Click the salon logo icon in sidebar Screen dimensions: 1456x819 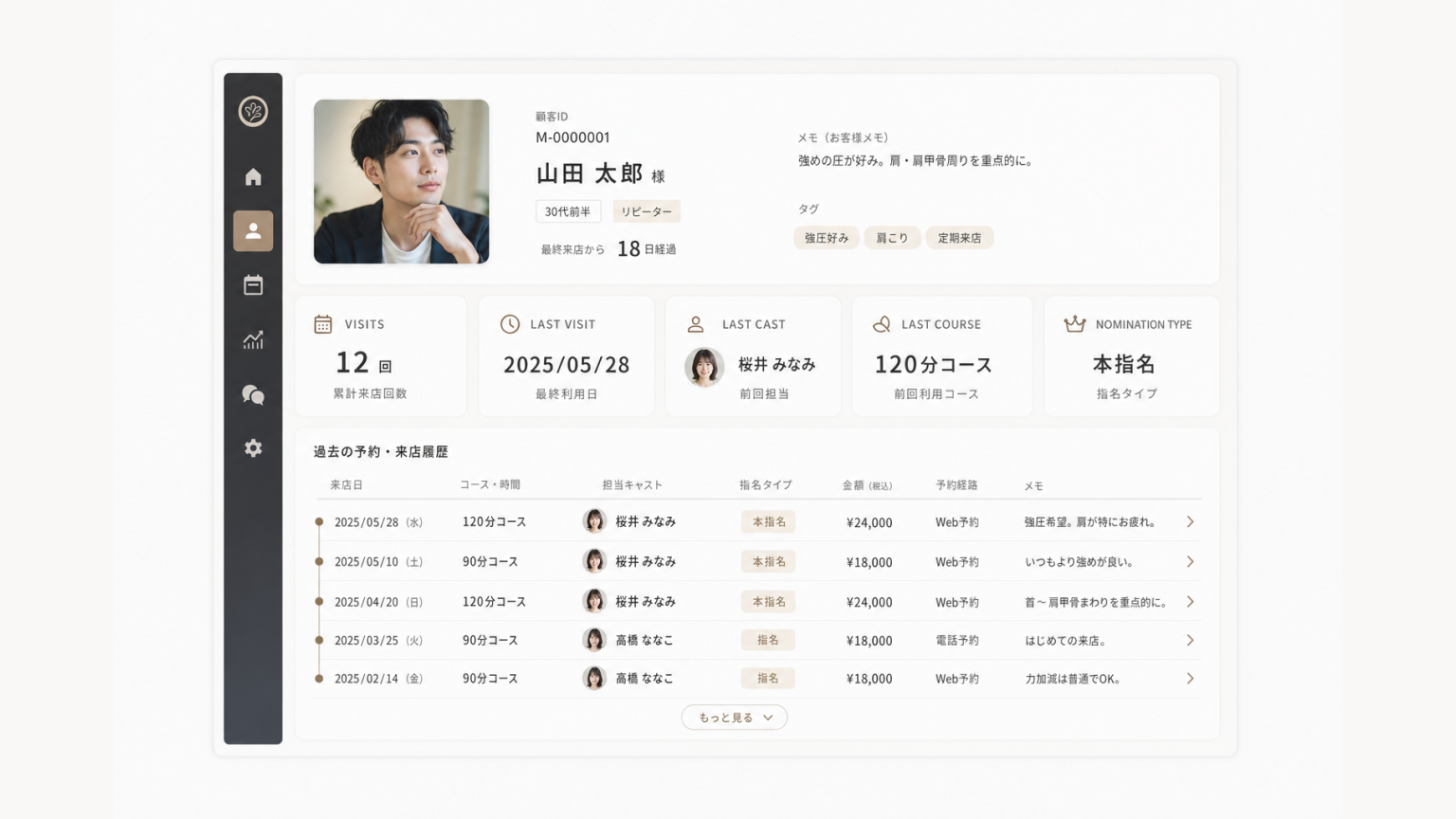tap(253, 112)
